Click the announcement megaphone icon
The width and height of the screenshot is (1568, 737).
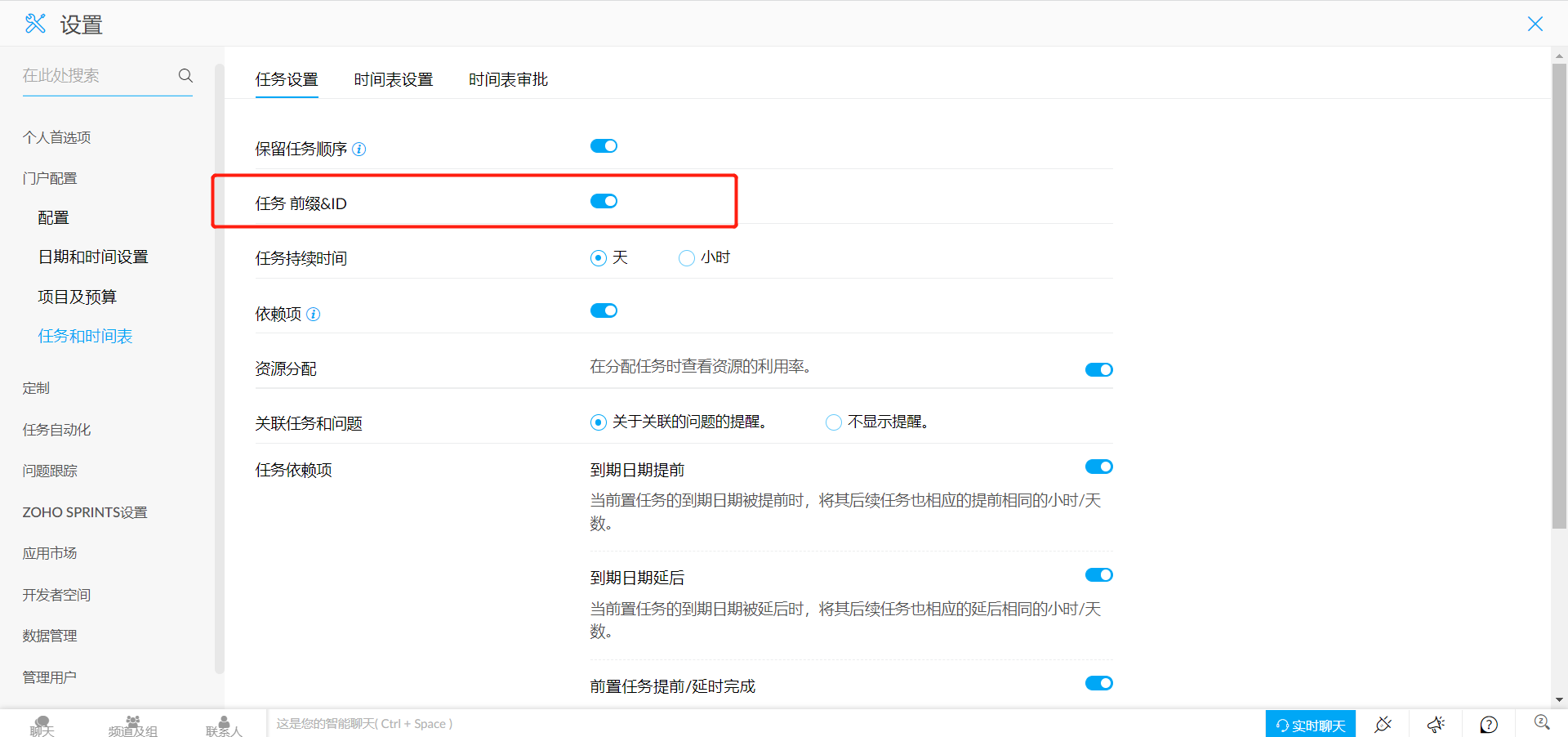(x=1436, y=724)
